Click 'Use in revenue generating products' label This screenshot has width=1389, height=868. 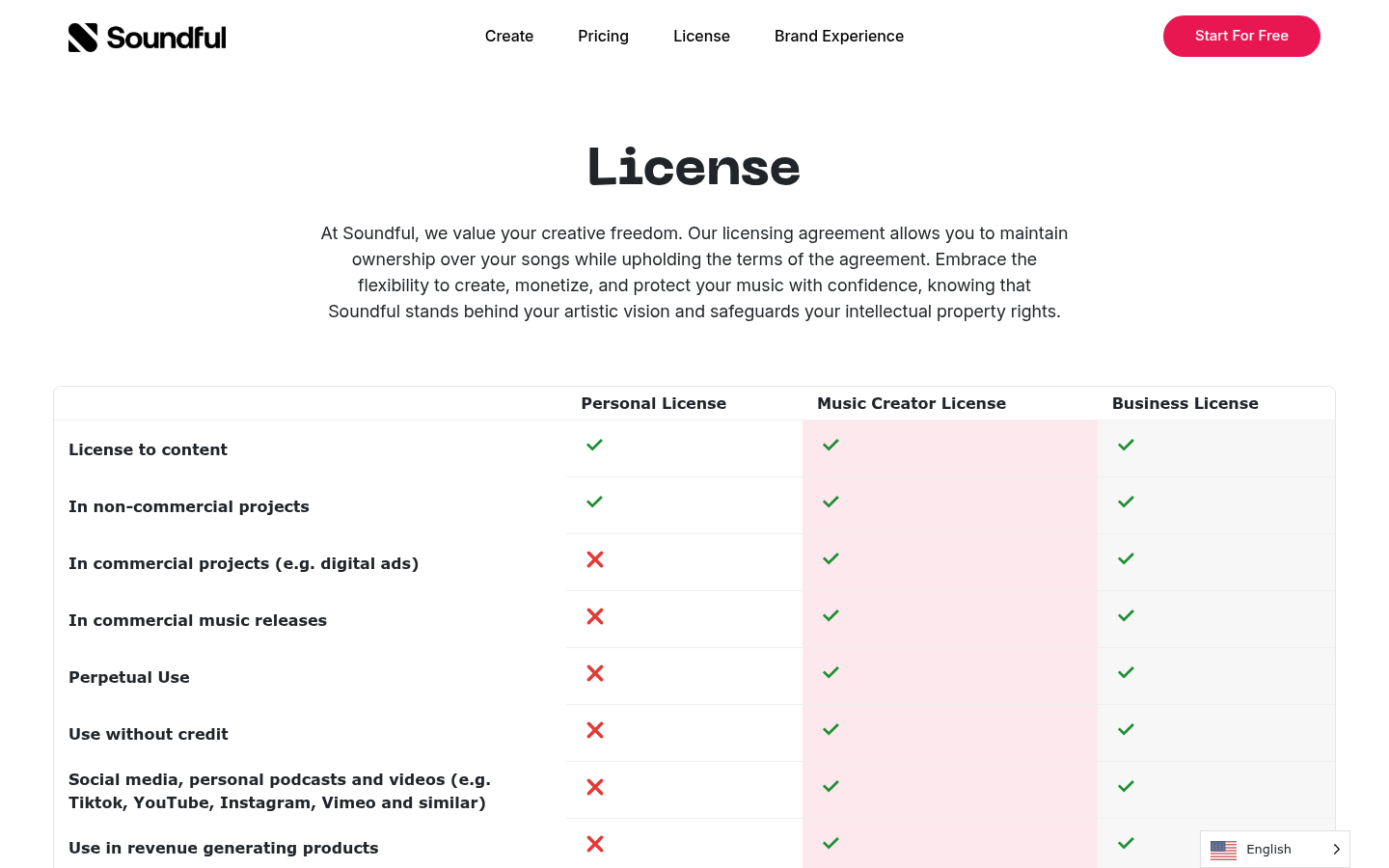(x=224, y=848)
